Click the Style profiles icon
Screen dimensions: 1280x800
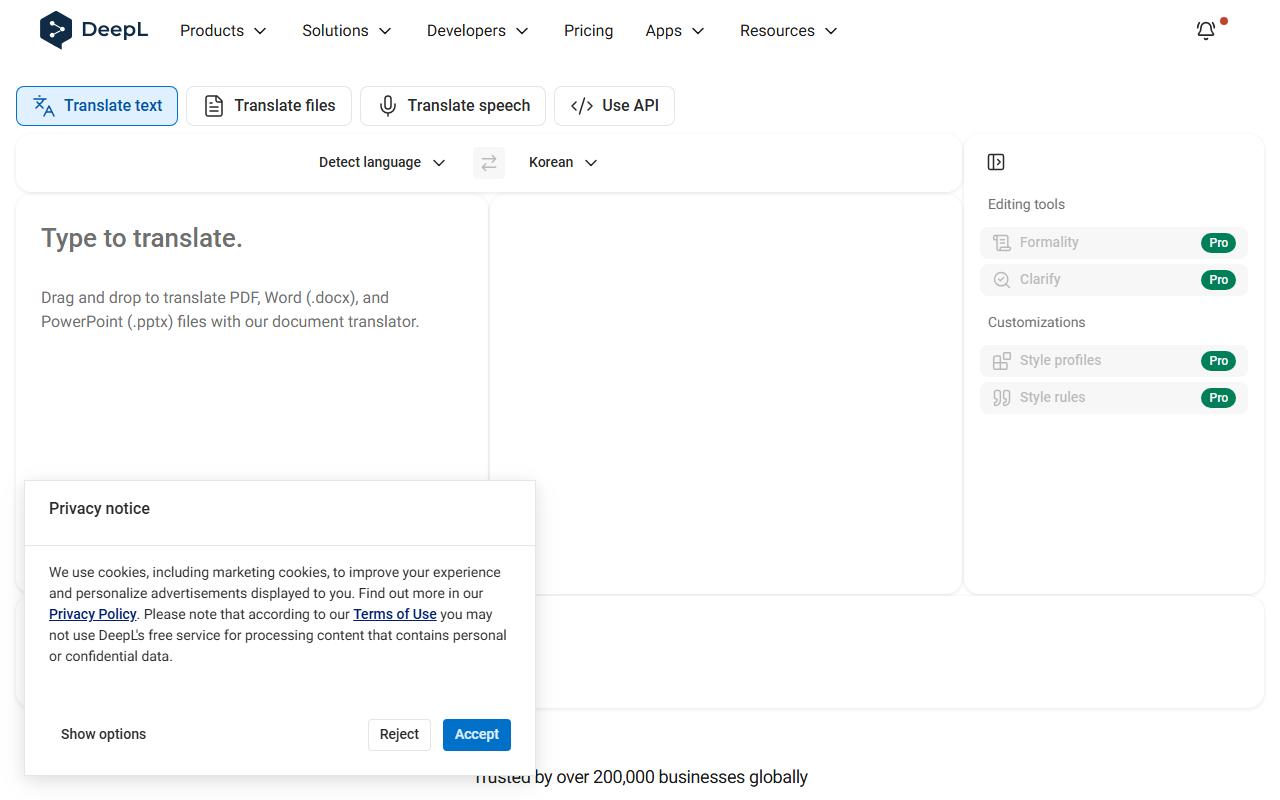coord(1002,361)
